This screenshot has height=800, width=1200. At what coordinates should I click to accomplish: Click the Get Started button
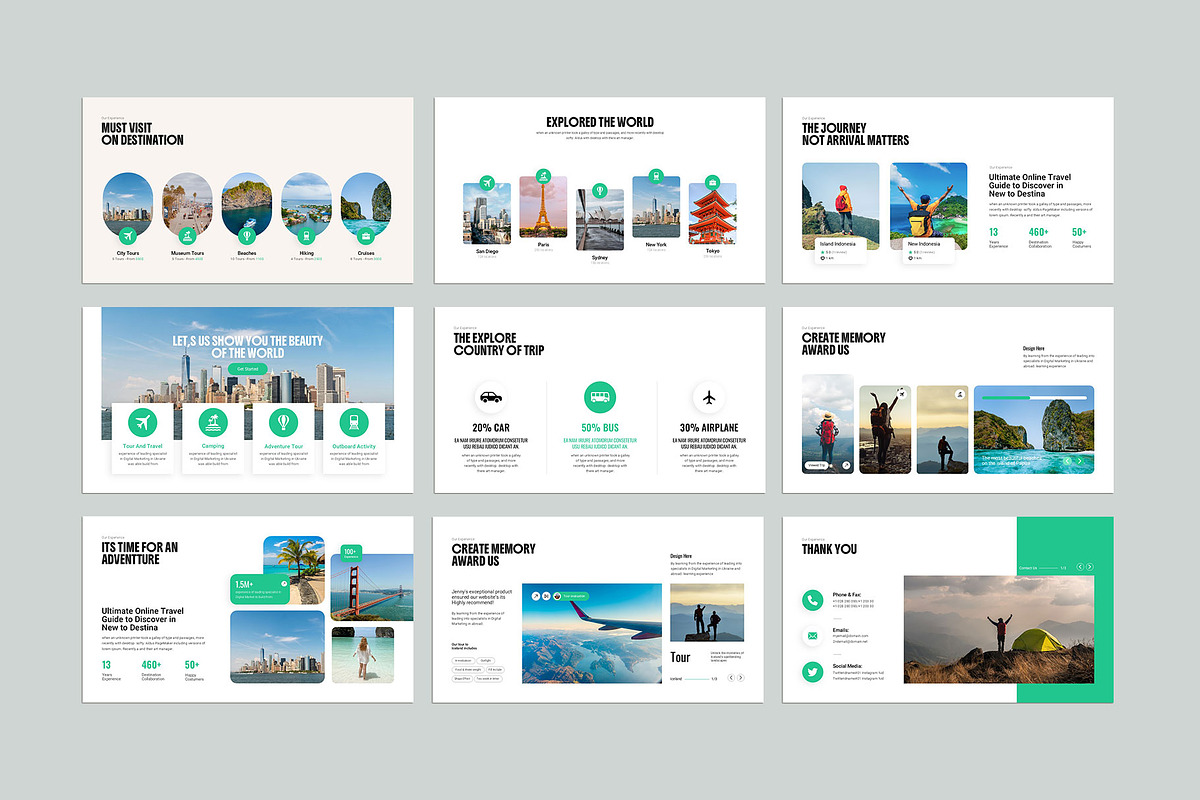[x=248, y=369]
